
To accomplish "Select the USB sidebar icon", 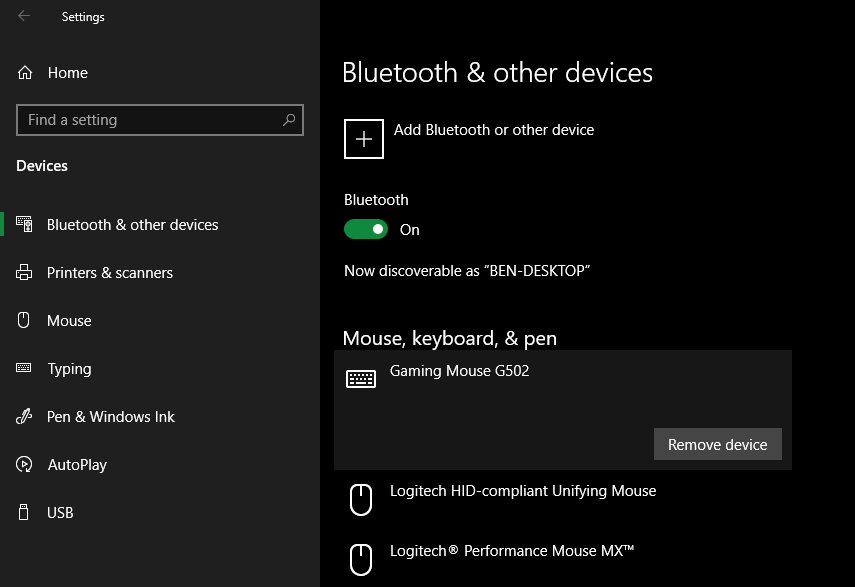I will tap(25, 512).
